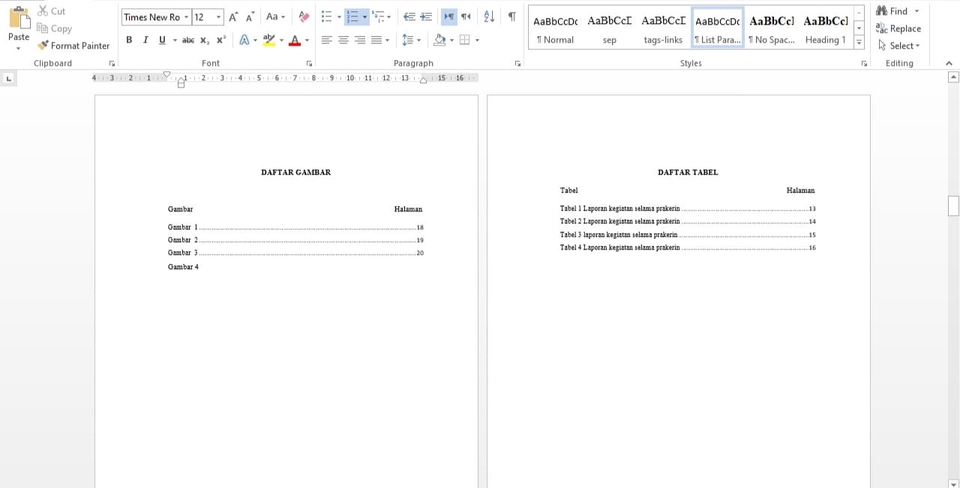
Task: Set right-to-left text direction
Action: coord(466,17)
